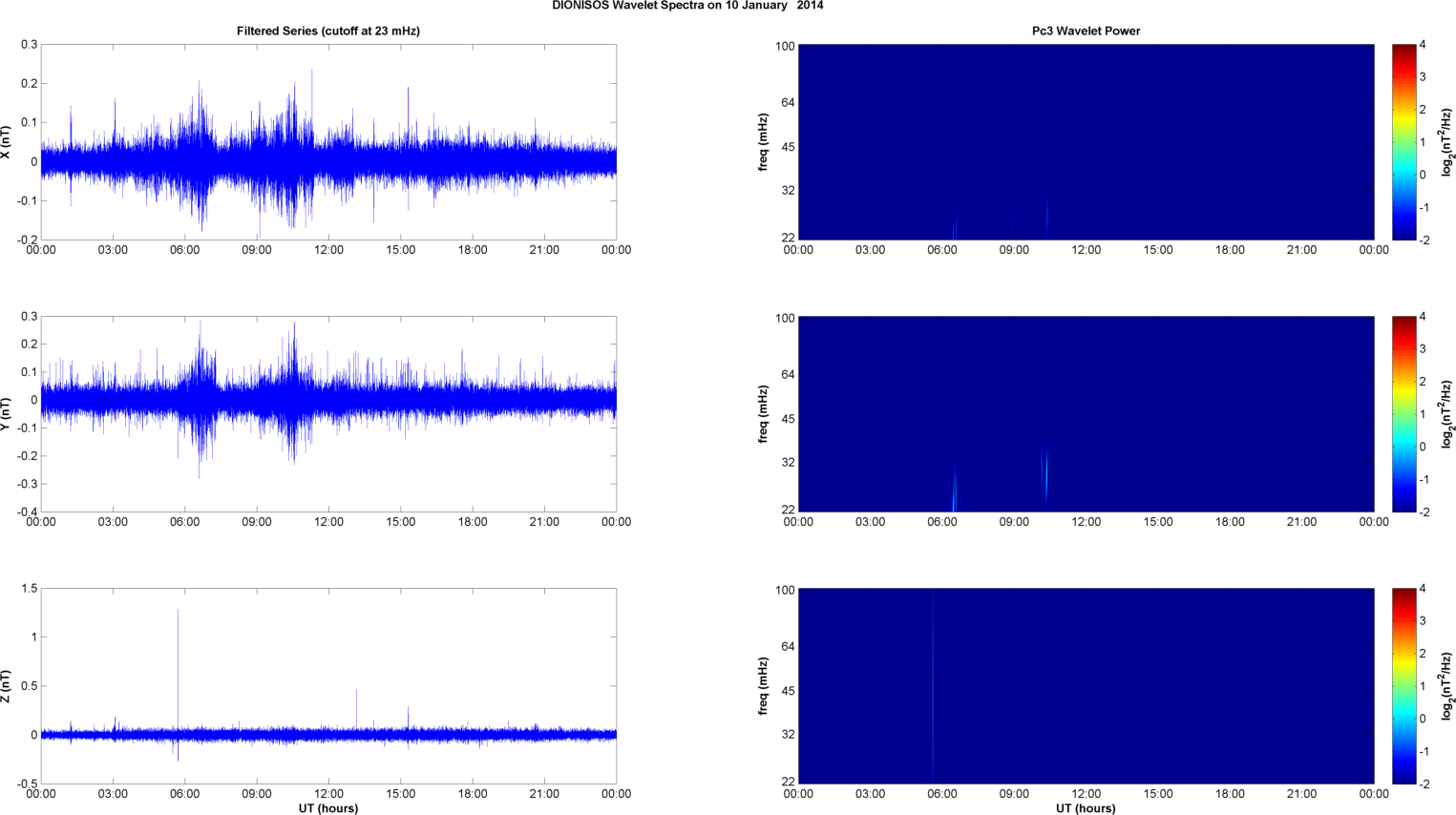Select the 'Y (nT)' axis label
Screen dimensions: 1456x815
pos(6,414)
